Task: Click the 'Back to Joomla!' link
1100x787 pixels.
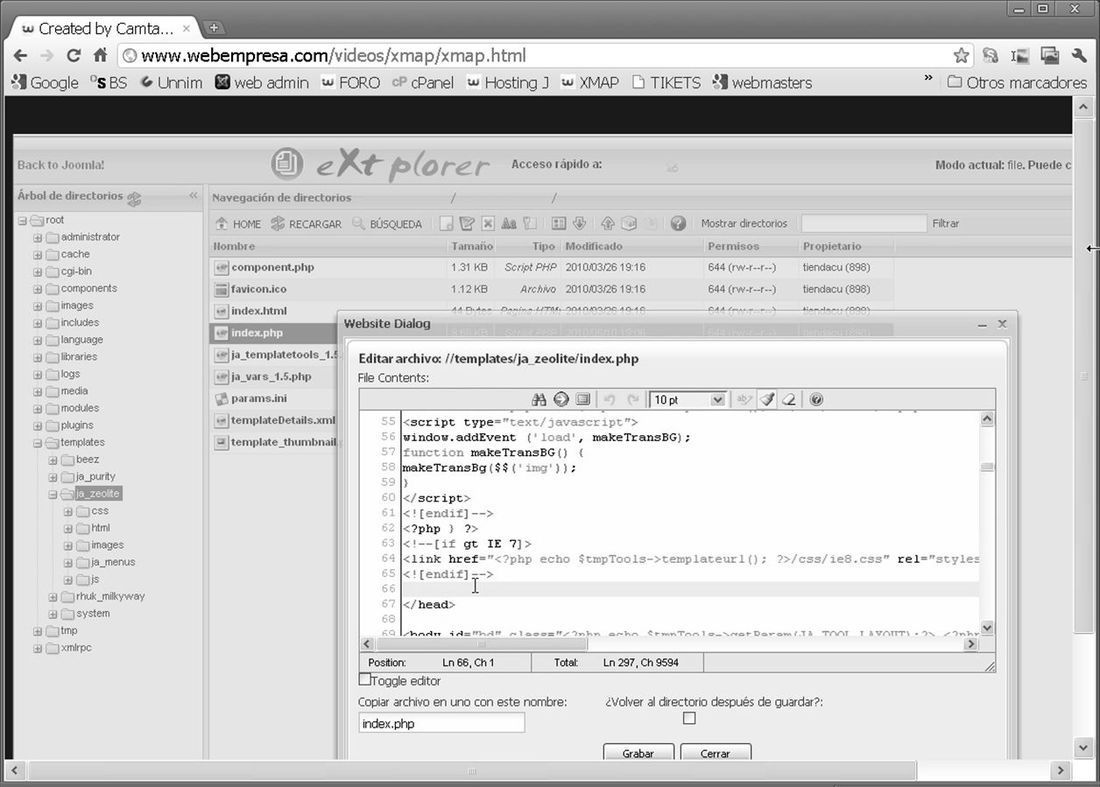Action: tap(61, 165)
